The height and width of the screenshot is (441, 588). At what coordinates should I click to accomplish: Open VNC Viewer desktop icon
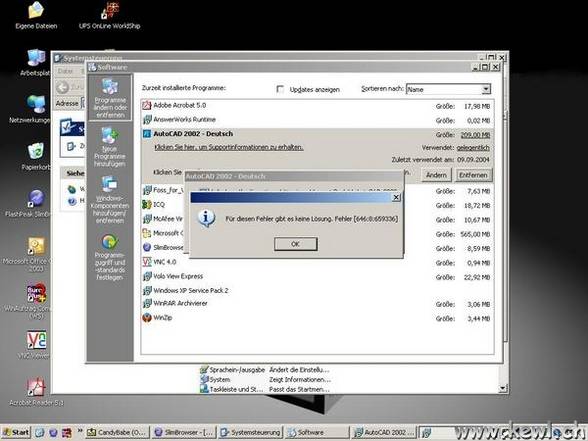pos(36,344)
